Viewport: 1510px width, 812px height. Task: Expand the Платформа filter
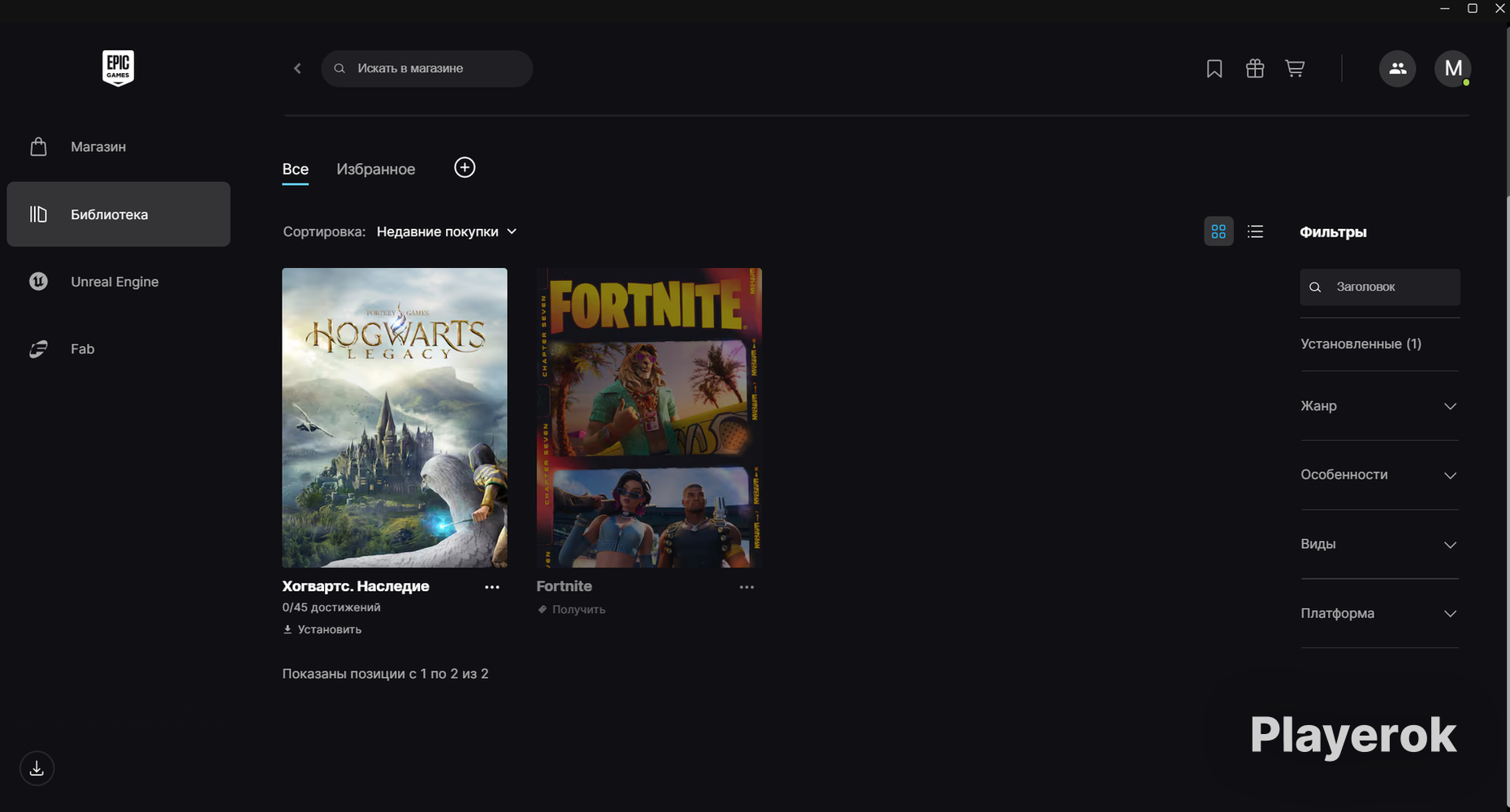pos(1379,613)
